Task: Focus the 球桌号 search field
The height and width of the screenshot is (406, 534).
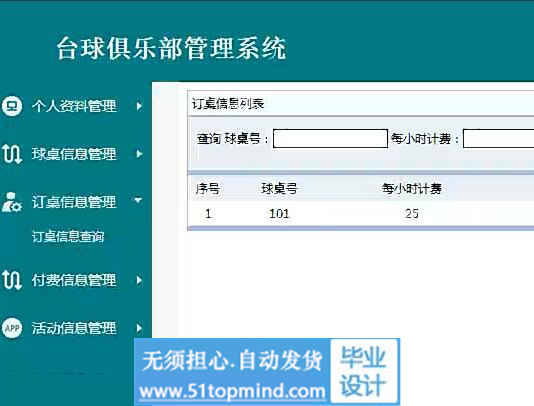Action: (x=330, y=138)
